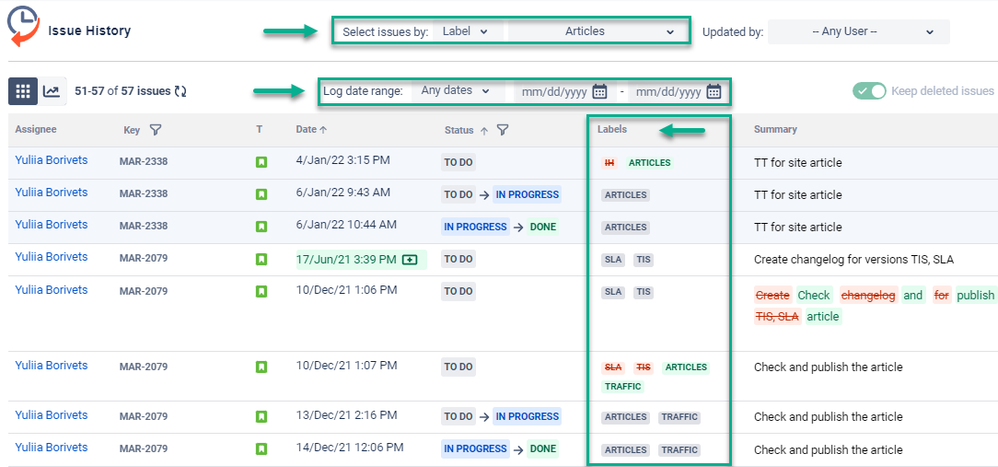Click summary 'Create changelog for versions TIS, SLA'
This screenshot has width=998, height=467.
[x=854, y=260]
